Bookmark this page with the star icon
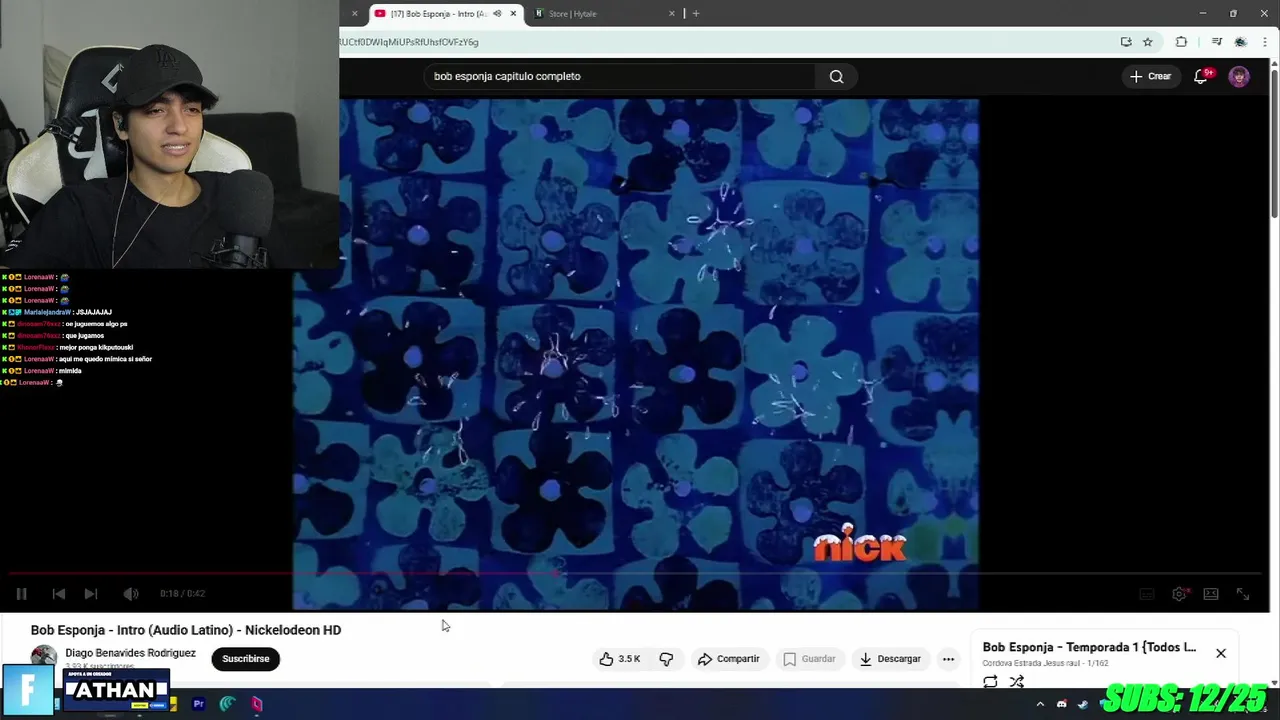 (x=1148, y=42)
